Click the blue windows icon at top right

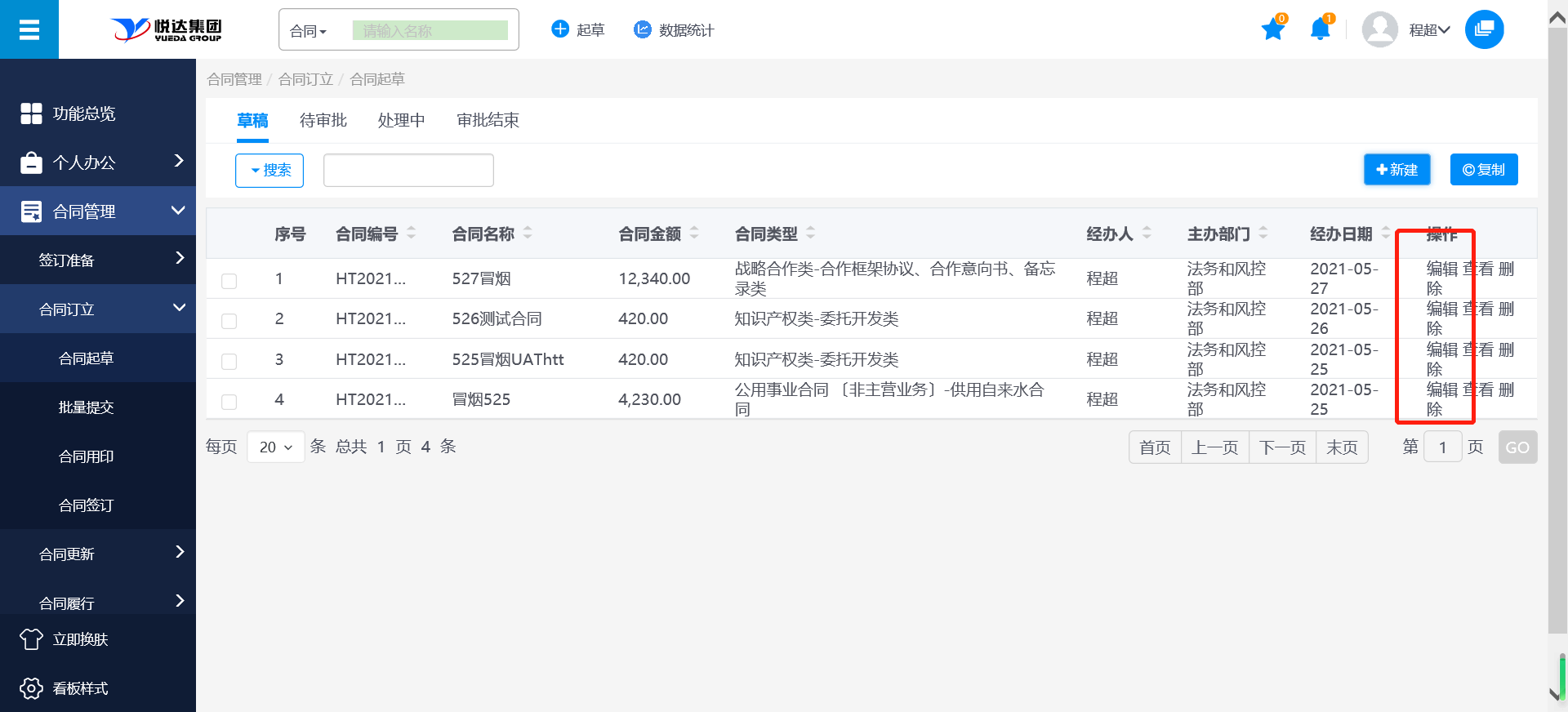pyautogui.click(x=1484, y=30)
